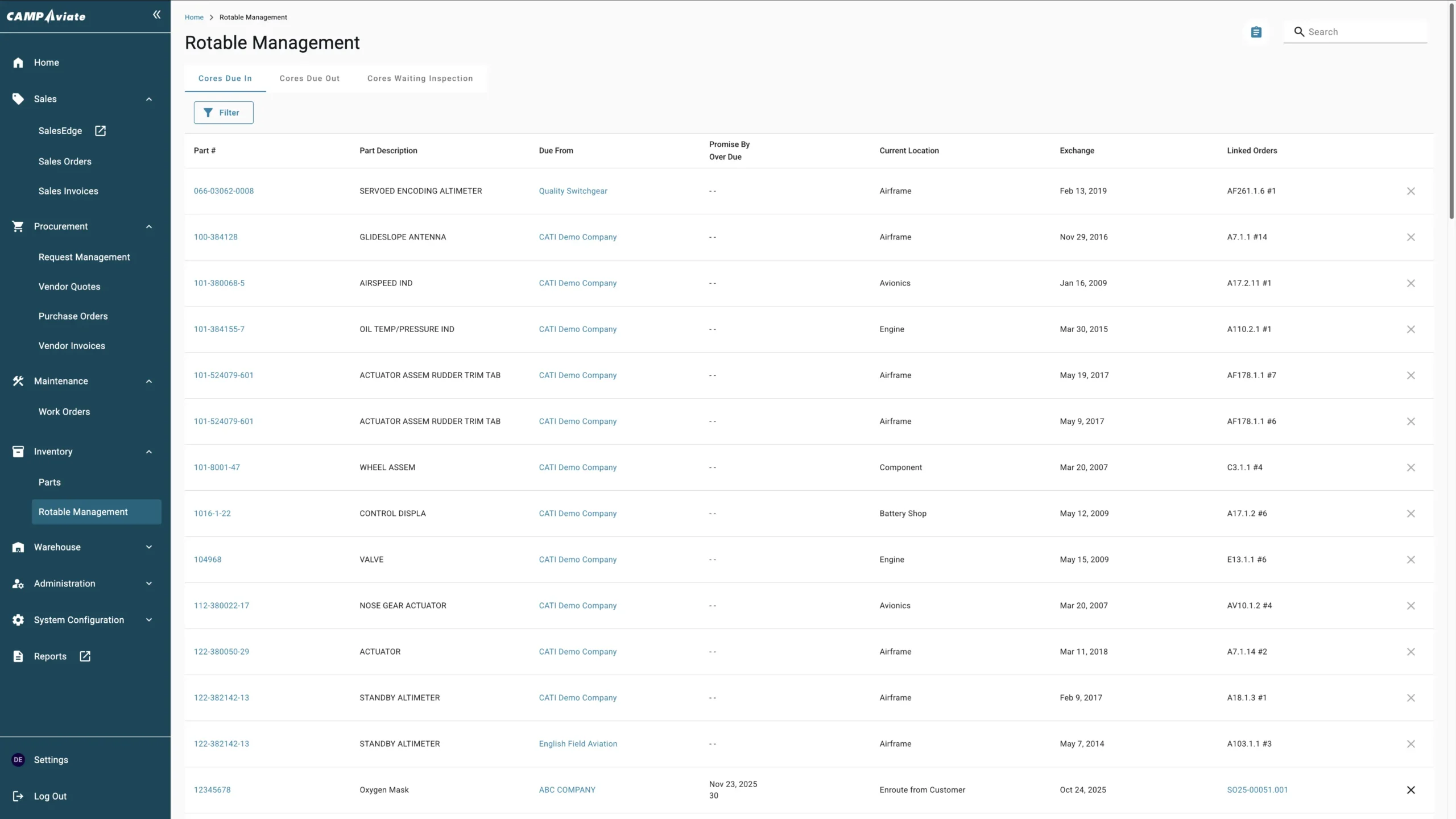Open part number 12345678 link
The width and height of the screenshot is (1456, 819).
click(x=212, y=790)
